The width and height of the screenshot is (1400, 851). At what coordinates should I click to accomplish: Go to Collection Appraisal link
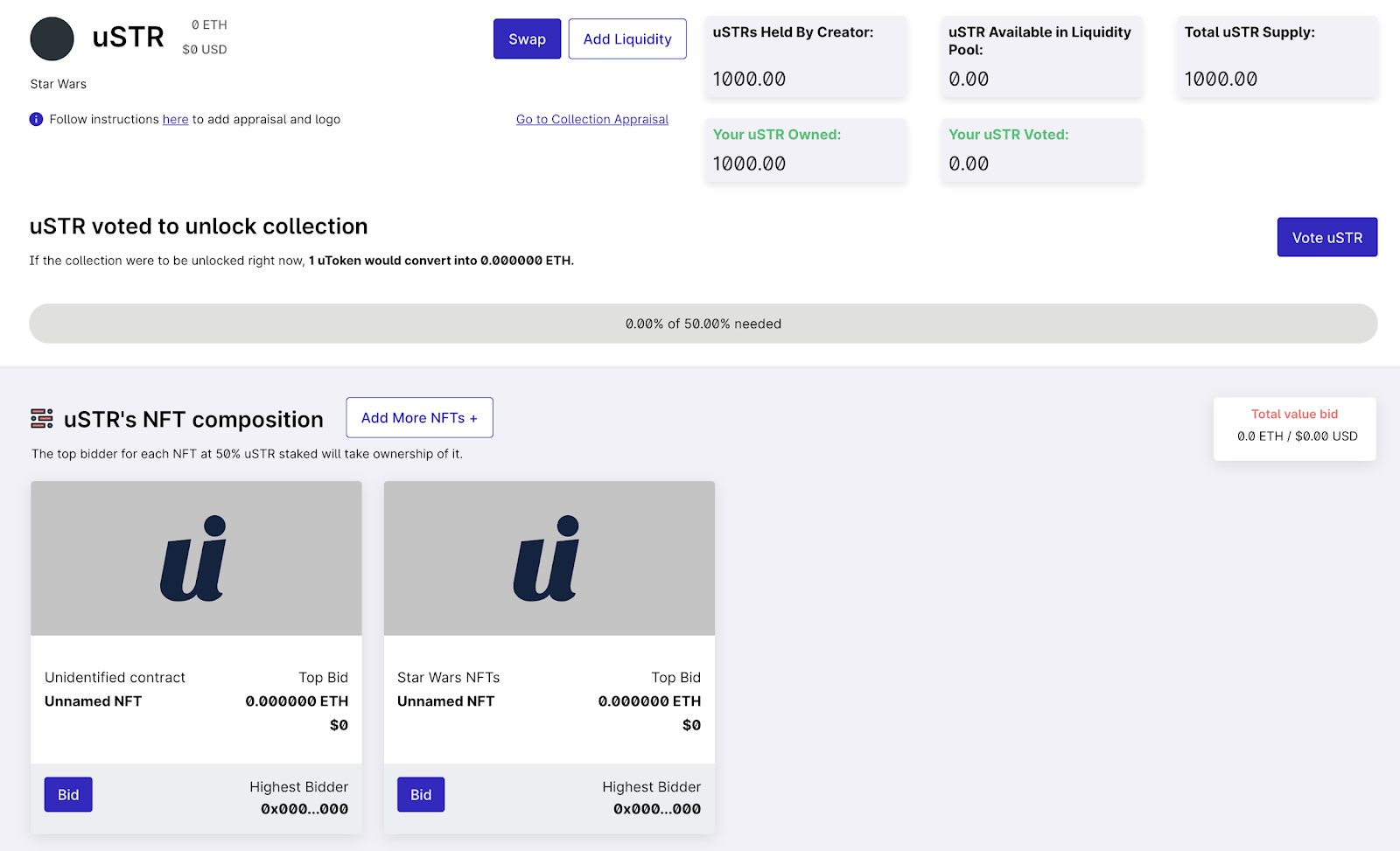pyautogui.click(x=592, y=119)
